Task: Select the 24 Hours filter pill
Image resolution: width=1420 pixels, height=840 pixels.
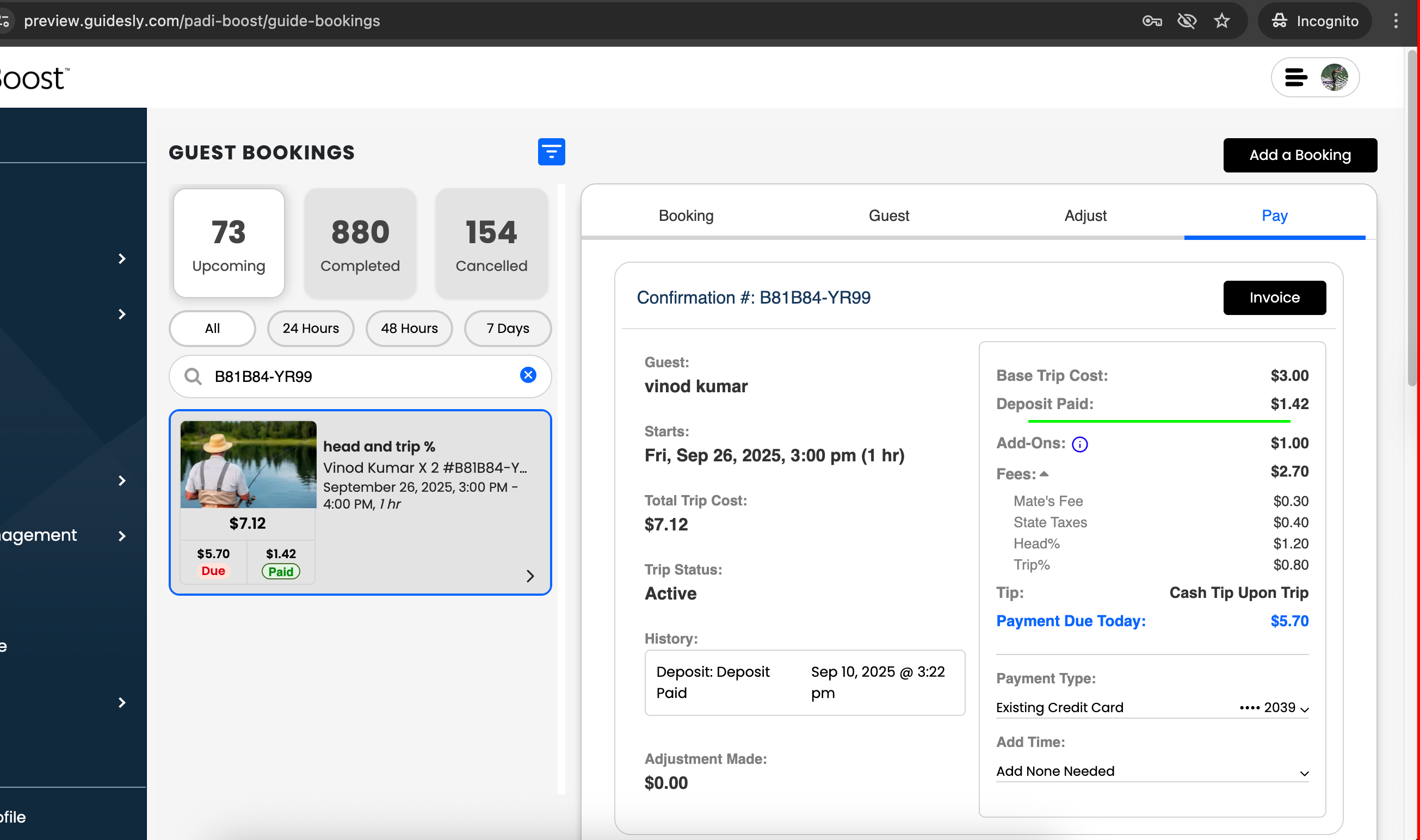Action: click(310, 328)
